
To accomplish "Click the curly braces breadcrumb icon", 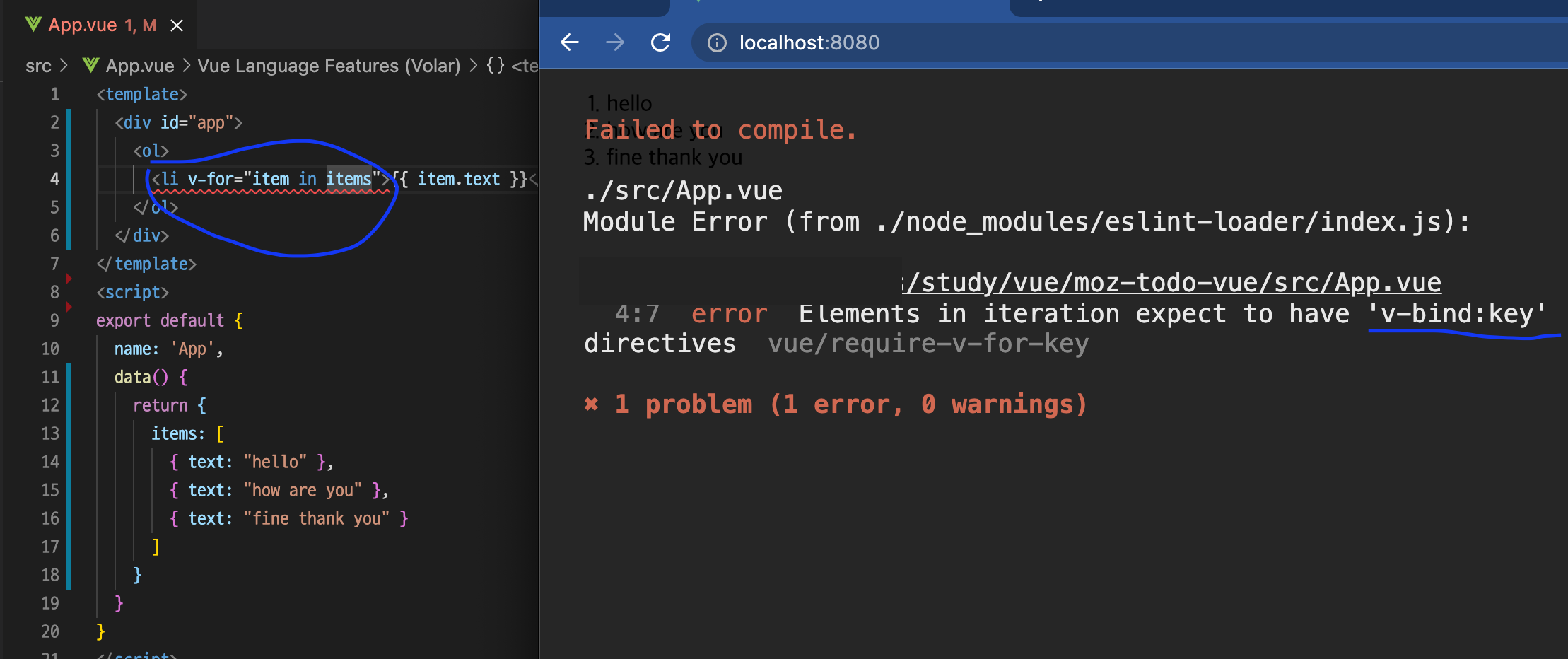I will 496,65.
